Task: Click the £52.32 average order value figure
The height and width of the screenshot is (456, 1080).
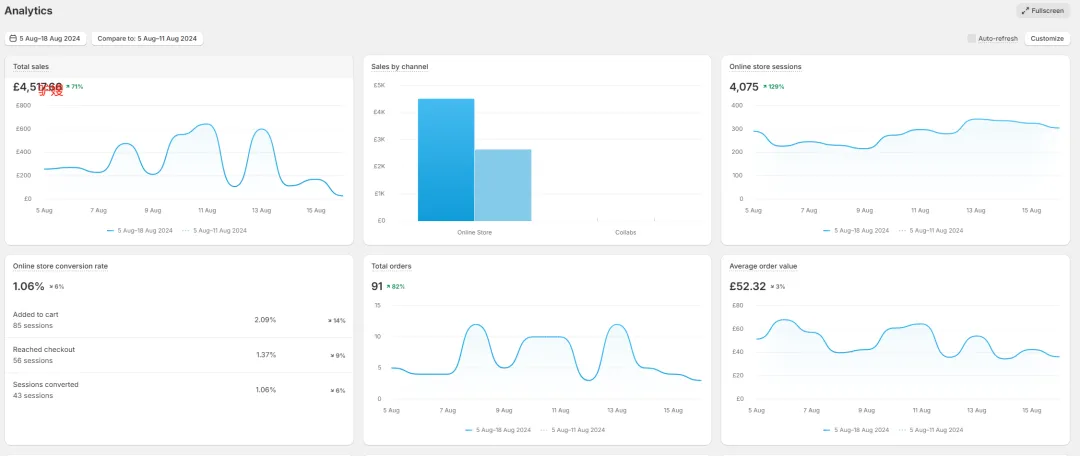Action: (747, 287)
